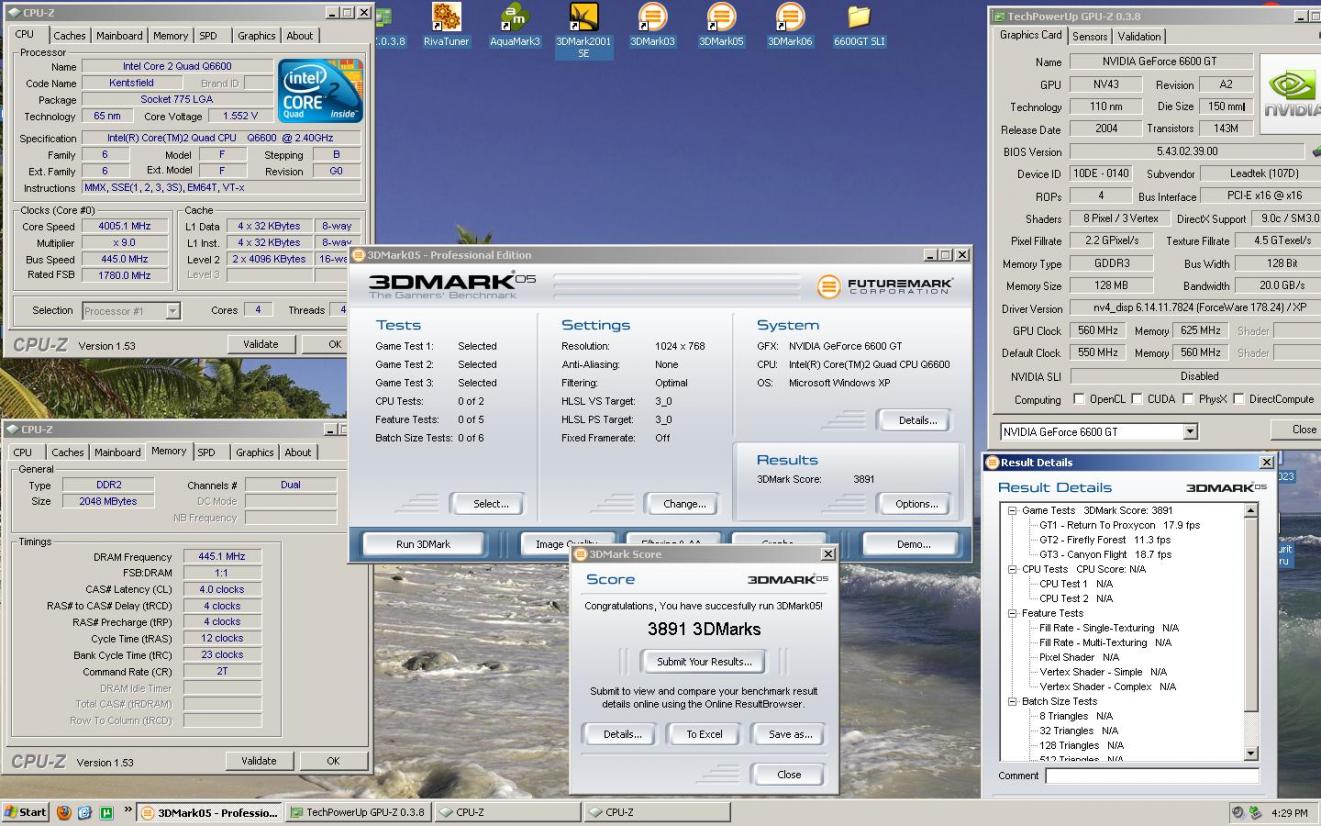This screenshot has height=826, width=1321.
Task: Click the Result Details scrollbar down arrow
Action: click(1250, 753)
